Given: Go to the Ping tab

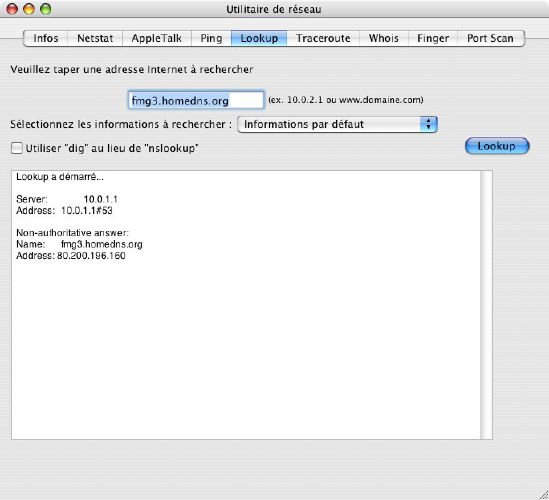Looking at the screenshot, I should click(211, 38).
